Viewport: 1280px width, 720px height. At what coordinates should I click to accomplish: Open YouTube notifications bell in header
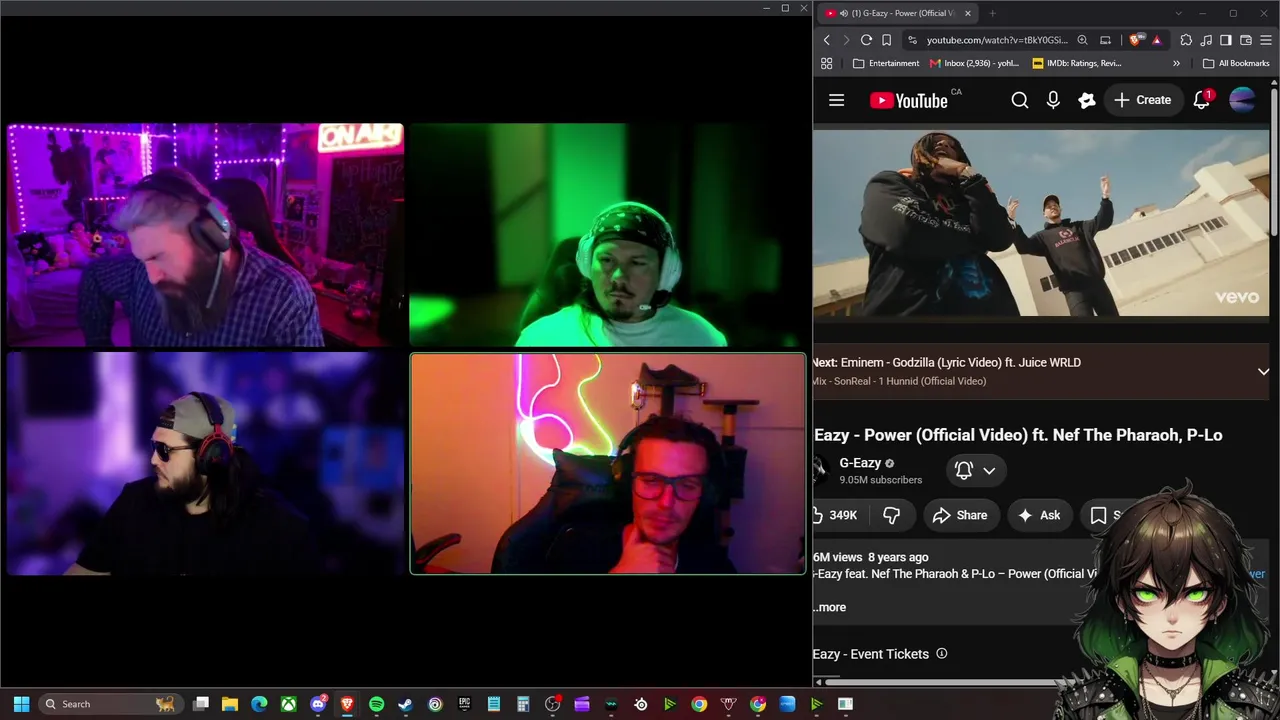[x=1202, y=100]
